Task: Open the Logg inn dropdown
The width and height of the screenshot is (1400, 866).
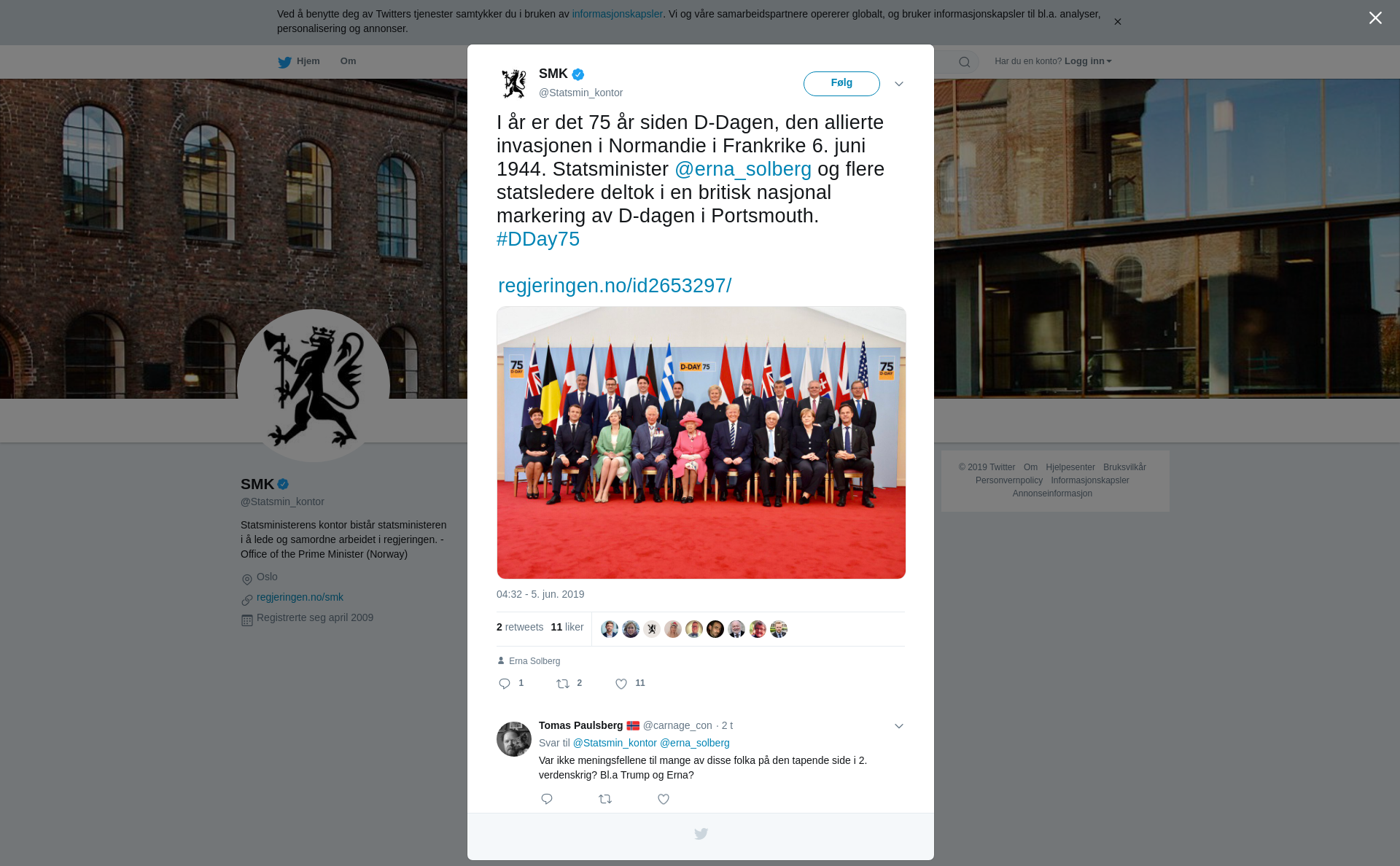Action: pos(1088,61)
